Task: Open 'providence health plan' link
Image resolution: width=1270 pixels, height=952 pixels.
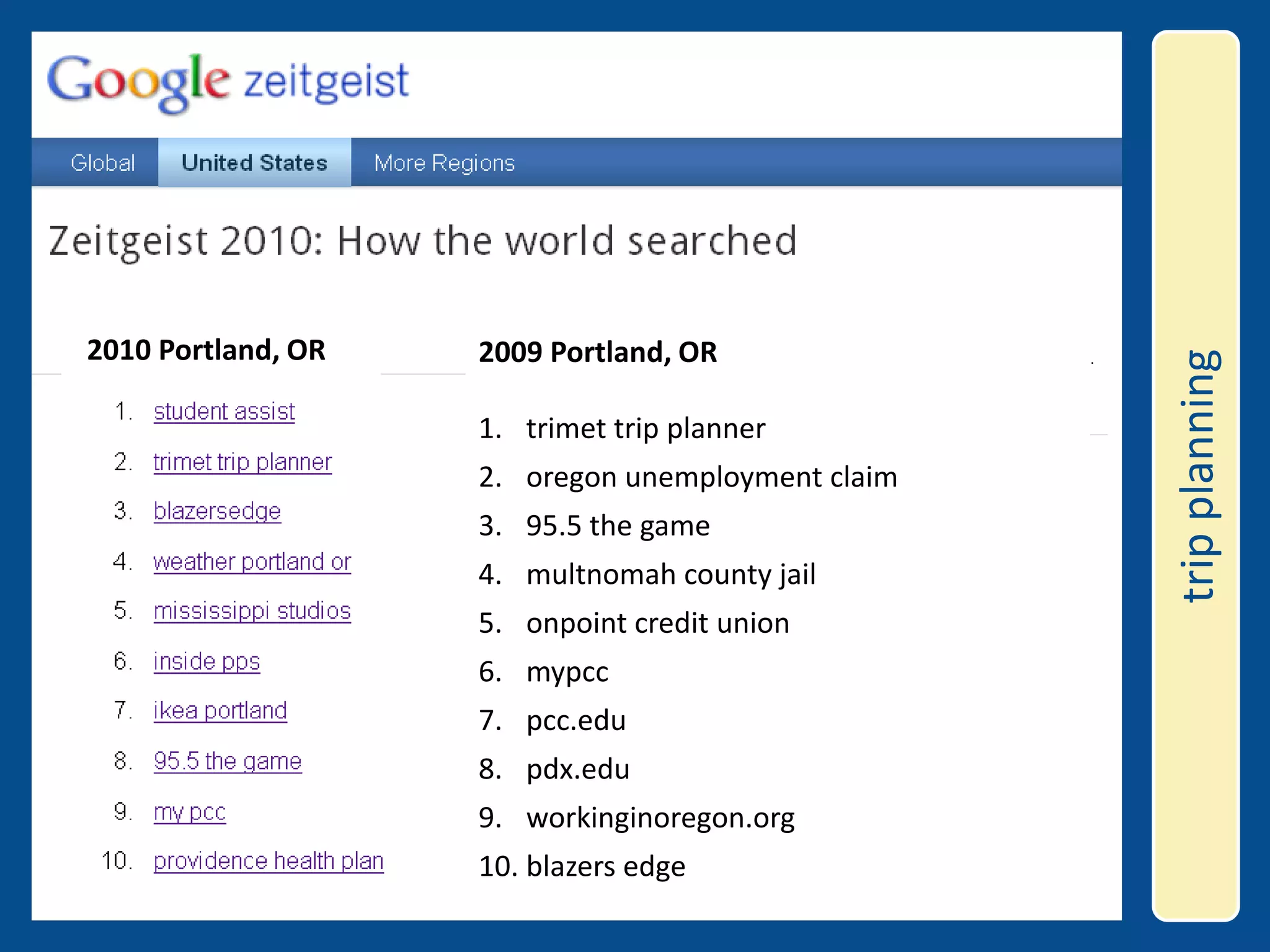Action: pyautogui.click(x=269, y=861)
